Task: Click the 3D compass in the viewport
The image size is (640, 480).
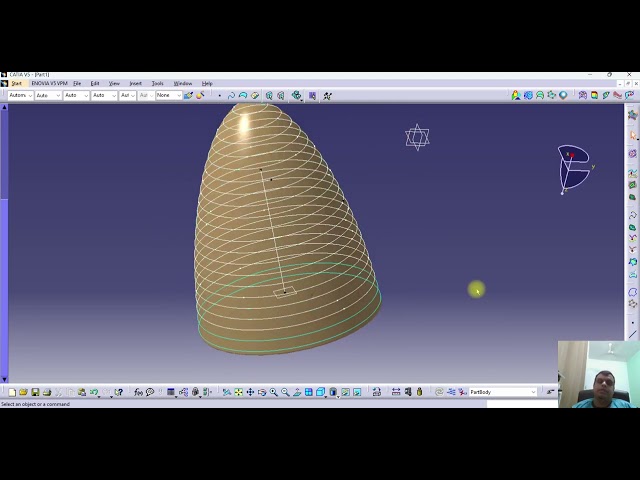Action: [x=575, y=169]
